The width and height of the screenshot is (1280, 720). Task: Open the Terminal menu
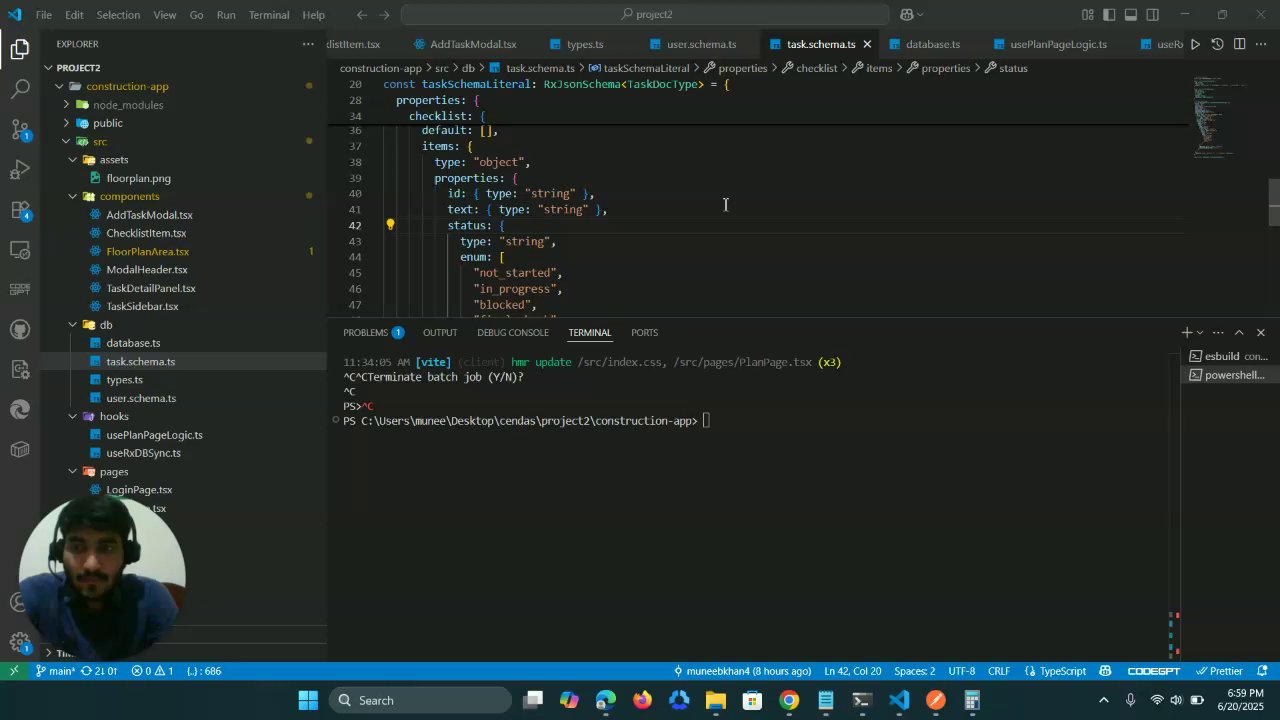click(x=268, y=15)
